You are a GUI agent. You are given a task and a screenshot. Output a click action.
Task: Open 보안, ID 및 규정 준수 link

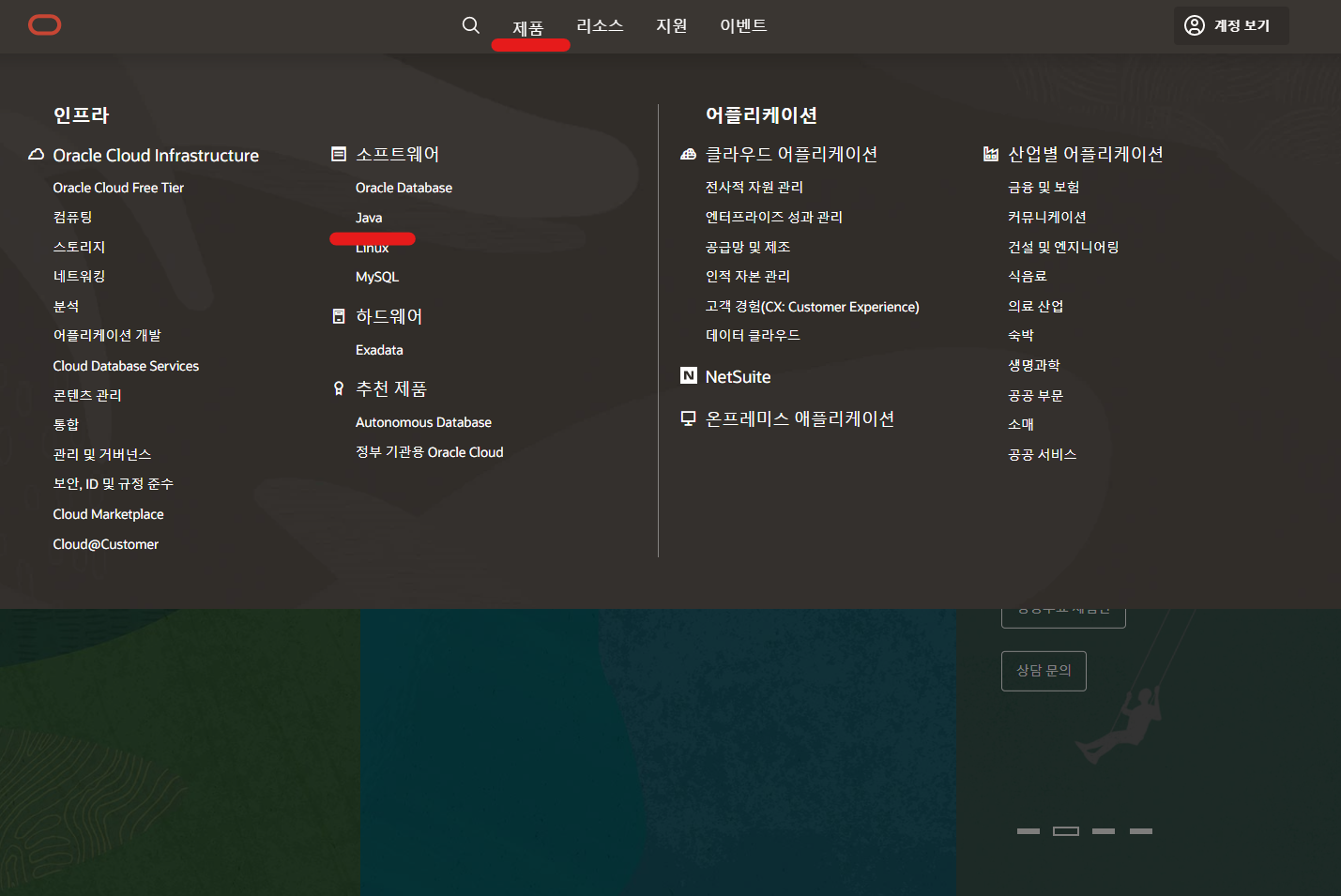114,484
